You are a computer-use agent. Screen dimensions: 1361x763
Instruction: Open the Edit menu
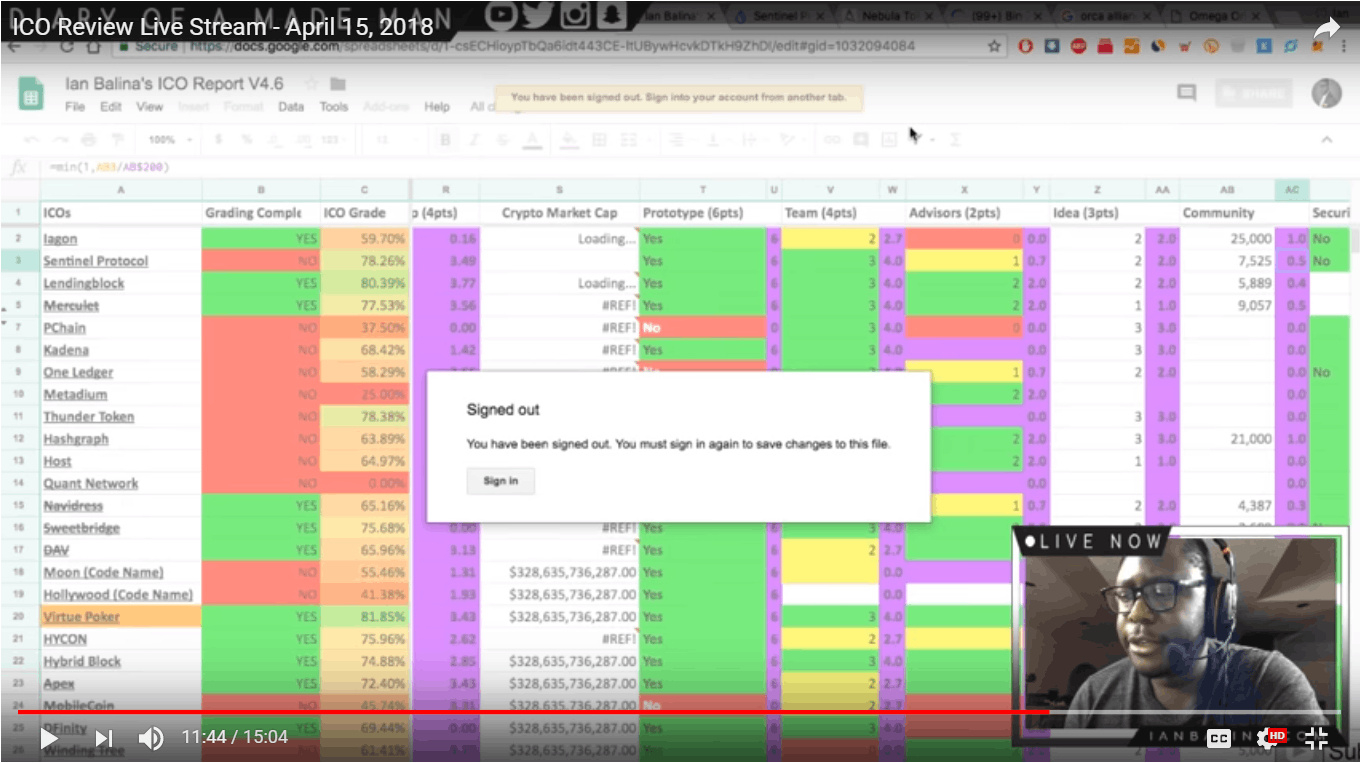tap(111, 107)
